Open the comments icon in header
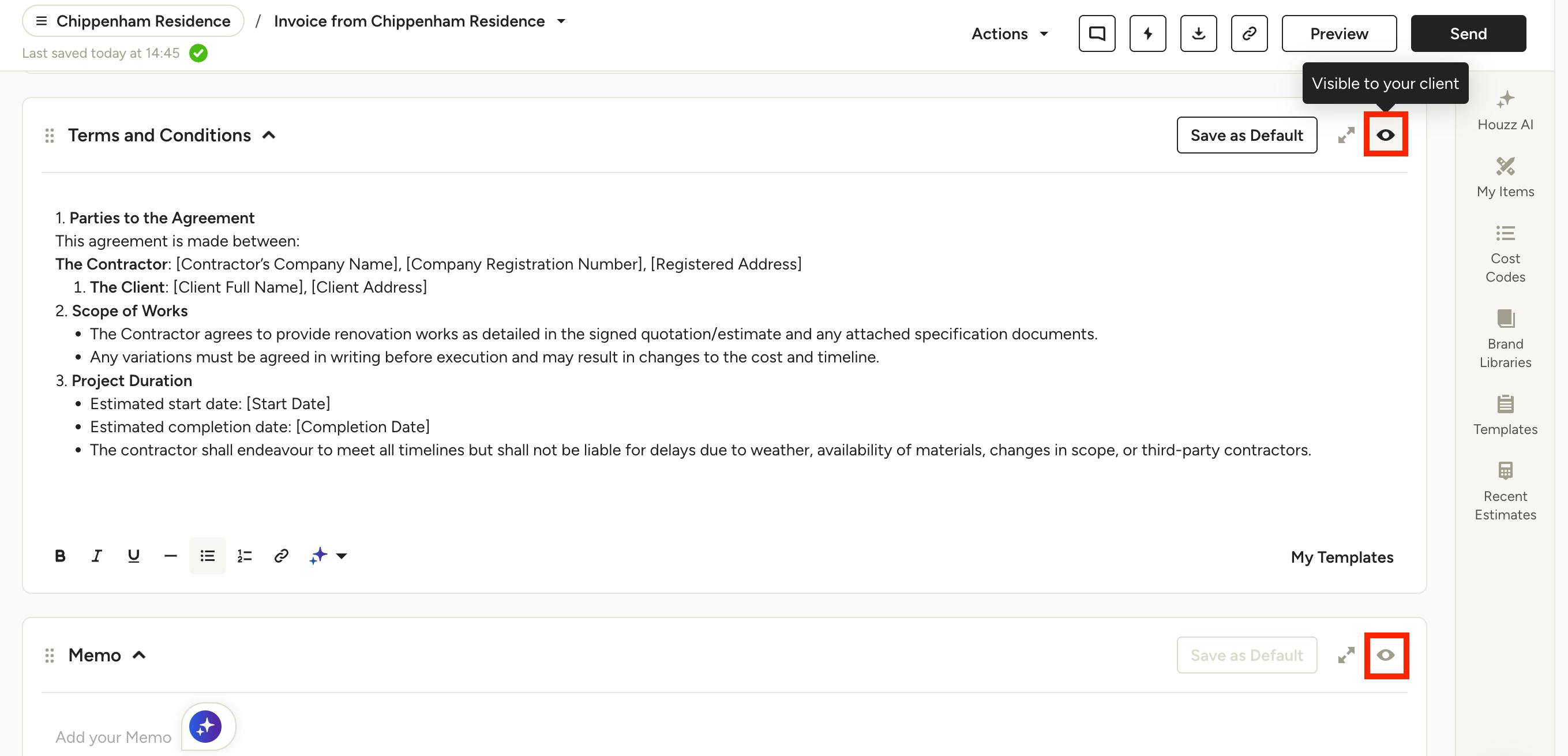 click(x=1097, y=33)
